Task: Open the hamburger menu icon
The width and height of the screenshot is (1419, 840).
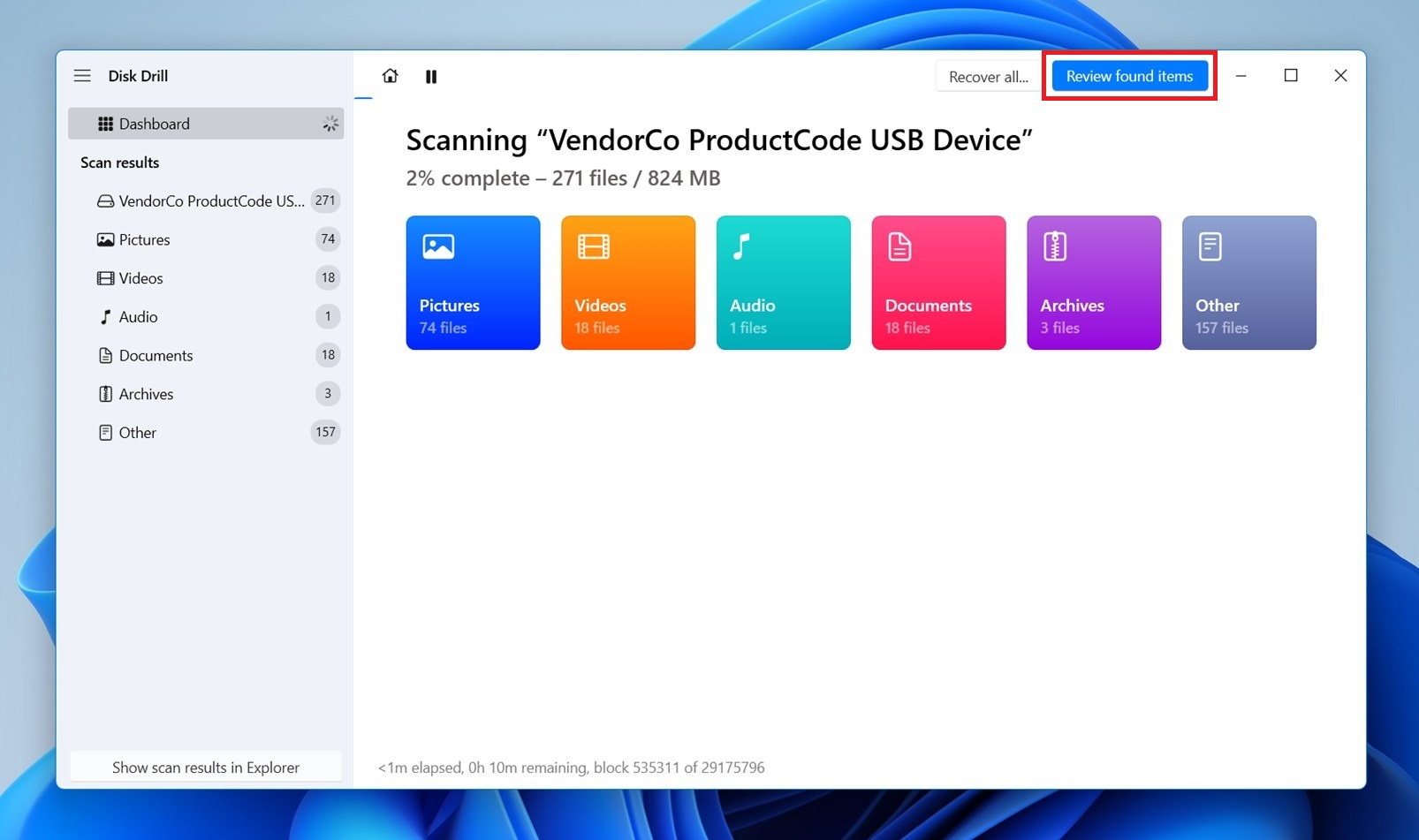Action: (82, 76)
